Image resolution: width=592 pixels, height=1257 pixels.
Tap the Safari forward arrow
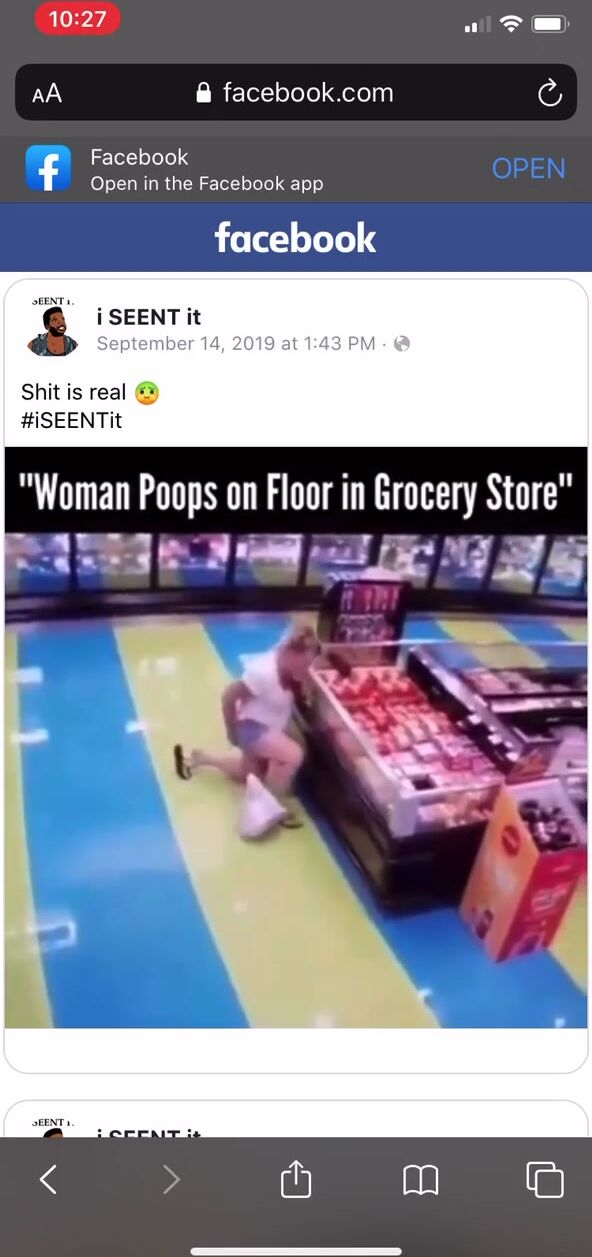[x=171, y=1181]
